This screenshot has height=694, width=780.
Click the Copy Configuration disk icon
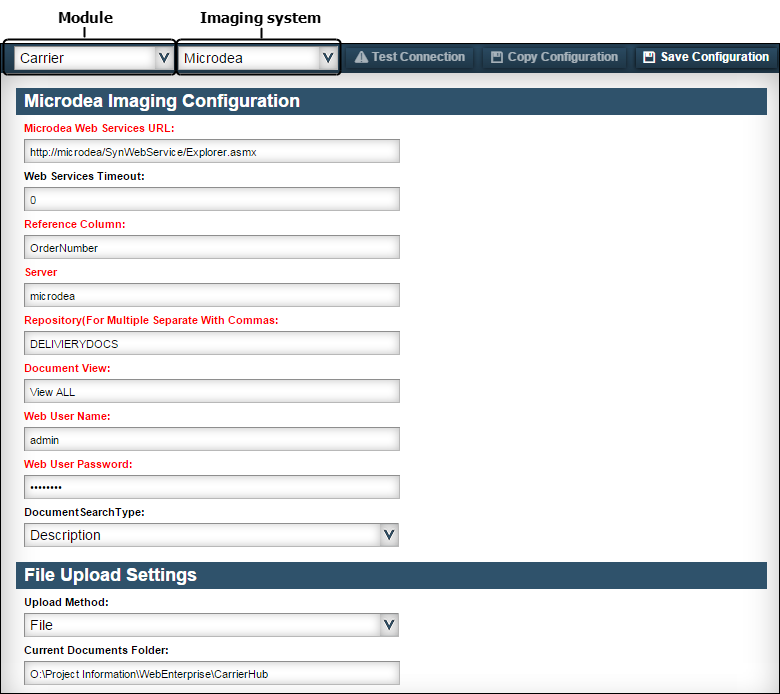(x=496, y=57)
